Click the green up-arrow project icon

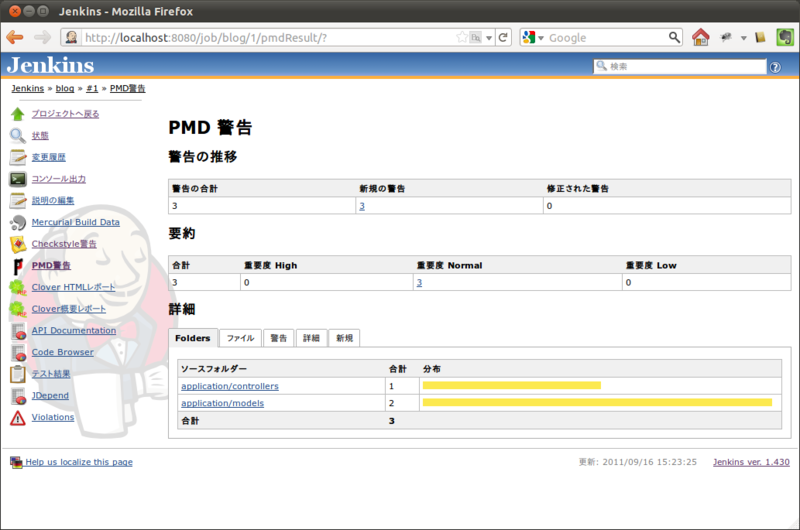(17, 114)
